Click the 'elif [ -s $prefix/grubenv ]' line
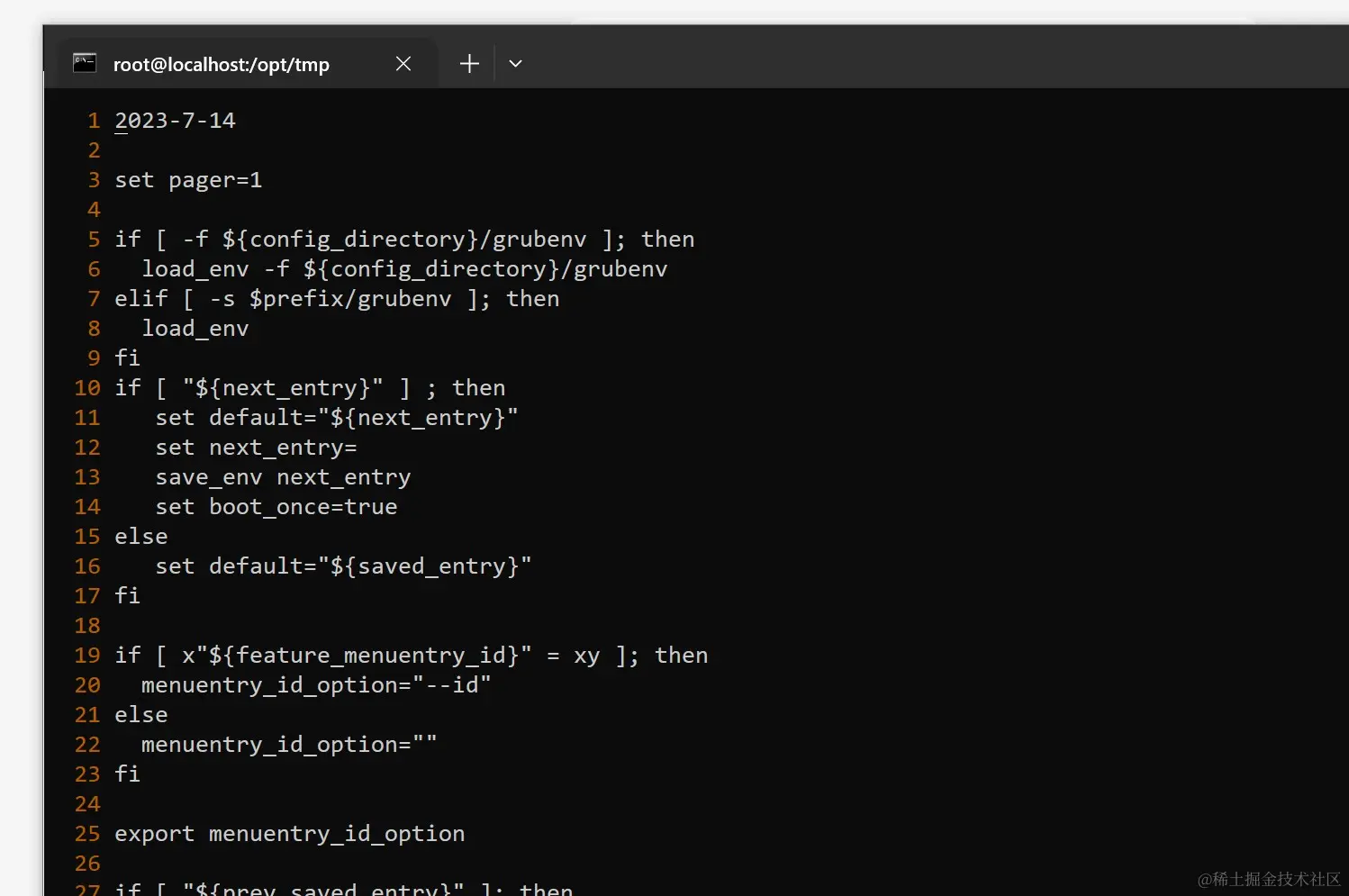Screen dimensions: 1349x896 coord(337,299)
